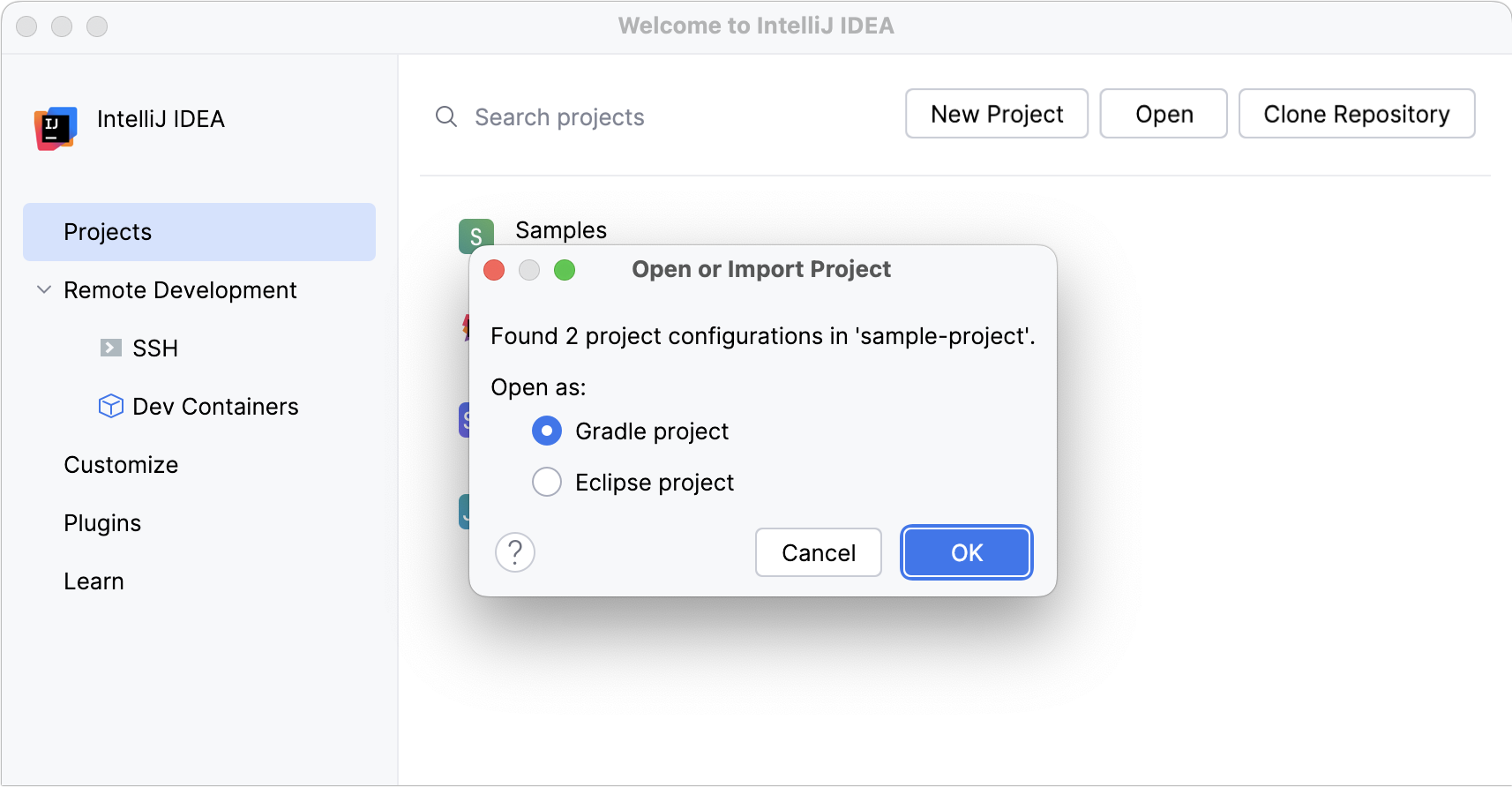The image size is (1512, 787).
Task: Open the Customize section
Action: point(121,465)
